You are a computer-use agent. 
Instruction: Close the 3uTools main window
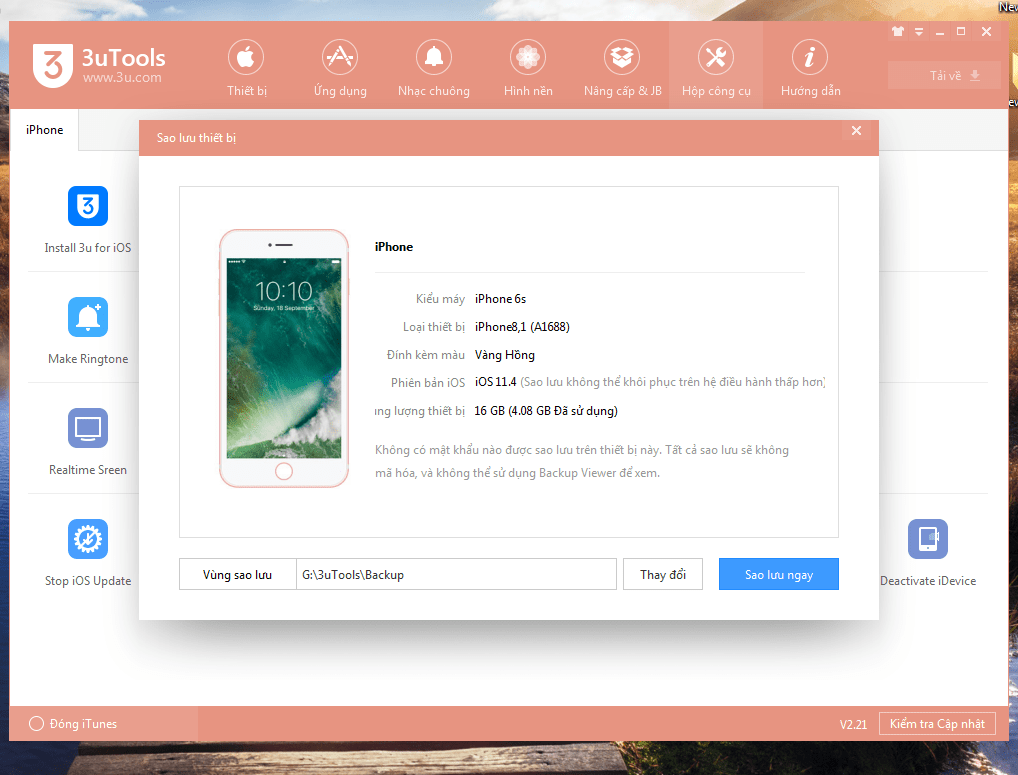986,31
